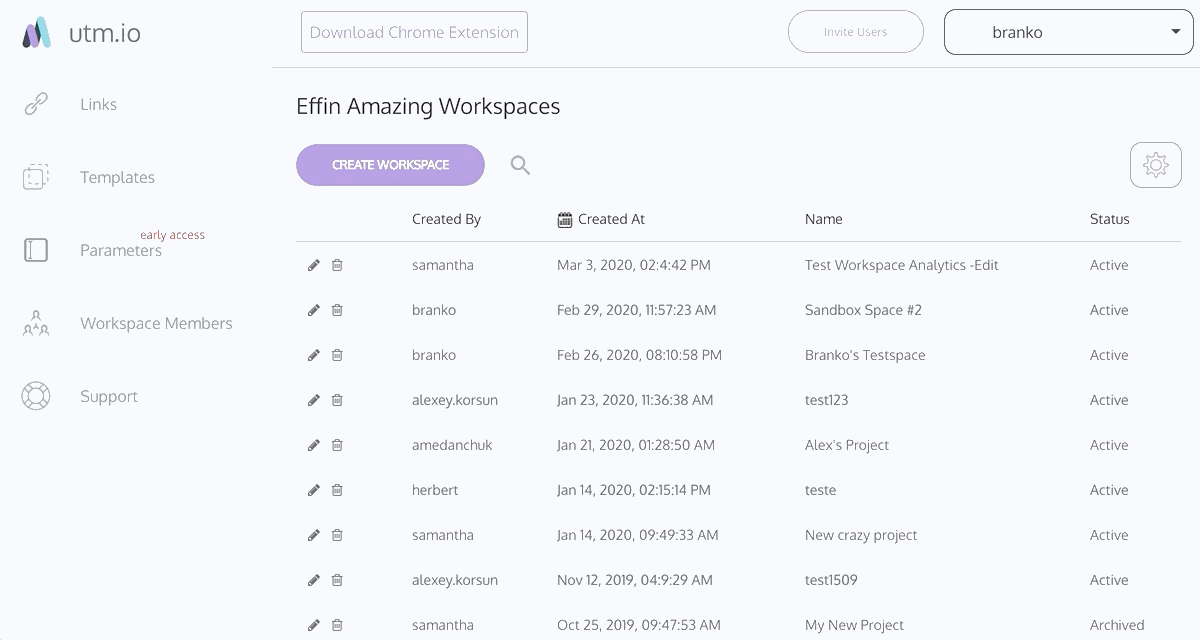Go to Workspace Members in sidebar
1200x640 pixels.
point(156,323)
